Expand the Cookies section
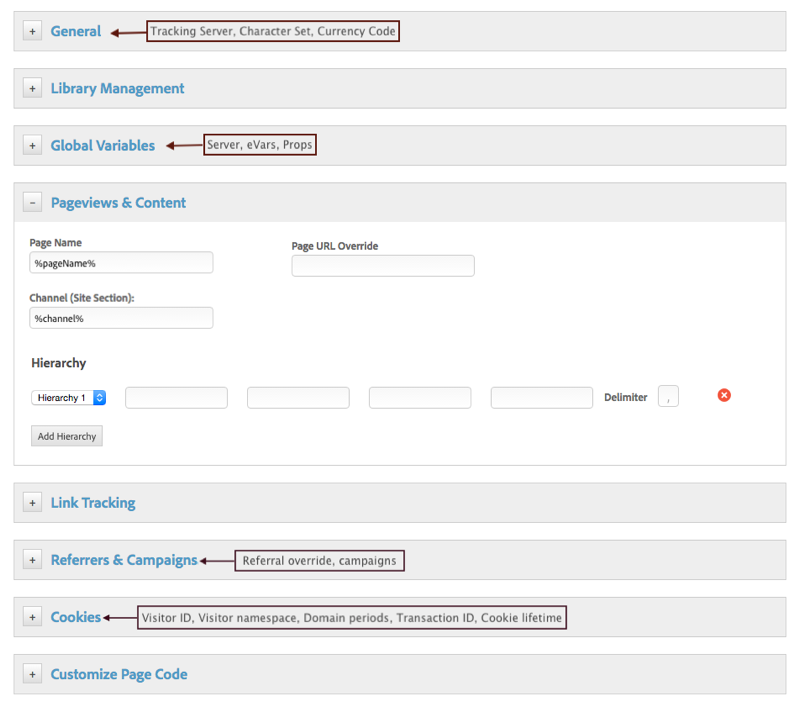This screenshot has height=702, width=805. (x=32, y=617)
